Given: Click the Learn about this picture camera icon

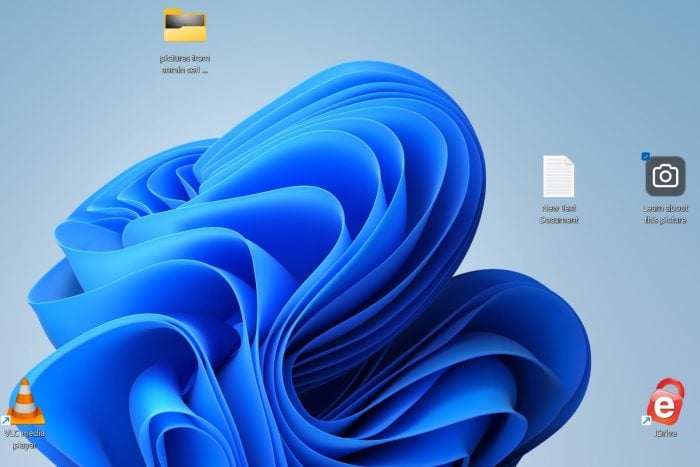Looking at the screenshot, I should pyautogui.click(x=665, y=176).
